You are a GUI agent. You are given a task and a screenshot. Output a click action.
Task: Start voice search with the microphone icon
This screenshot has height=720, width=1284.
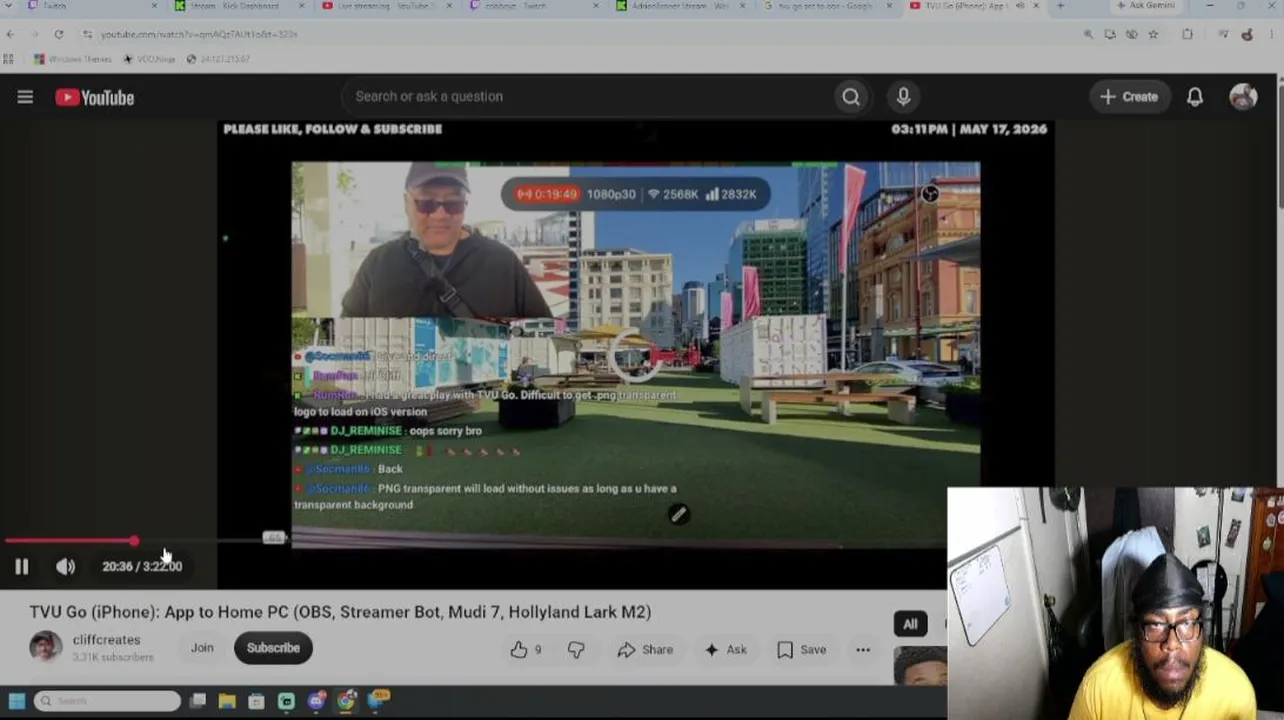point(903,97)
